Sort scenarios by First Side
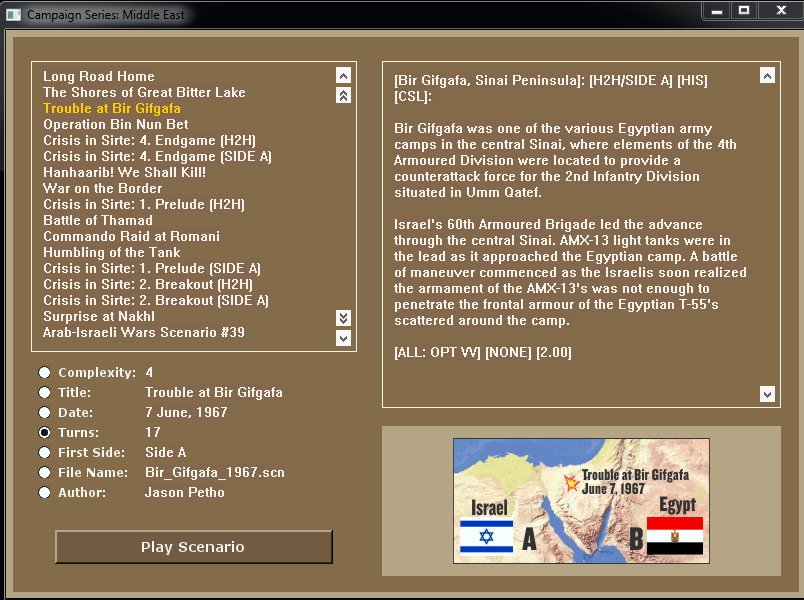 pos(45,452)
